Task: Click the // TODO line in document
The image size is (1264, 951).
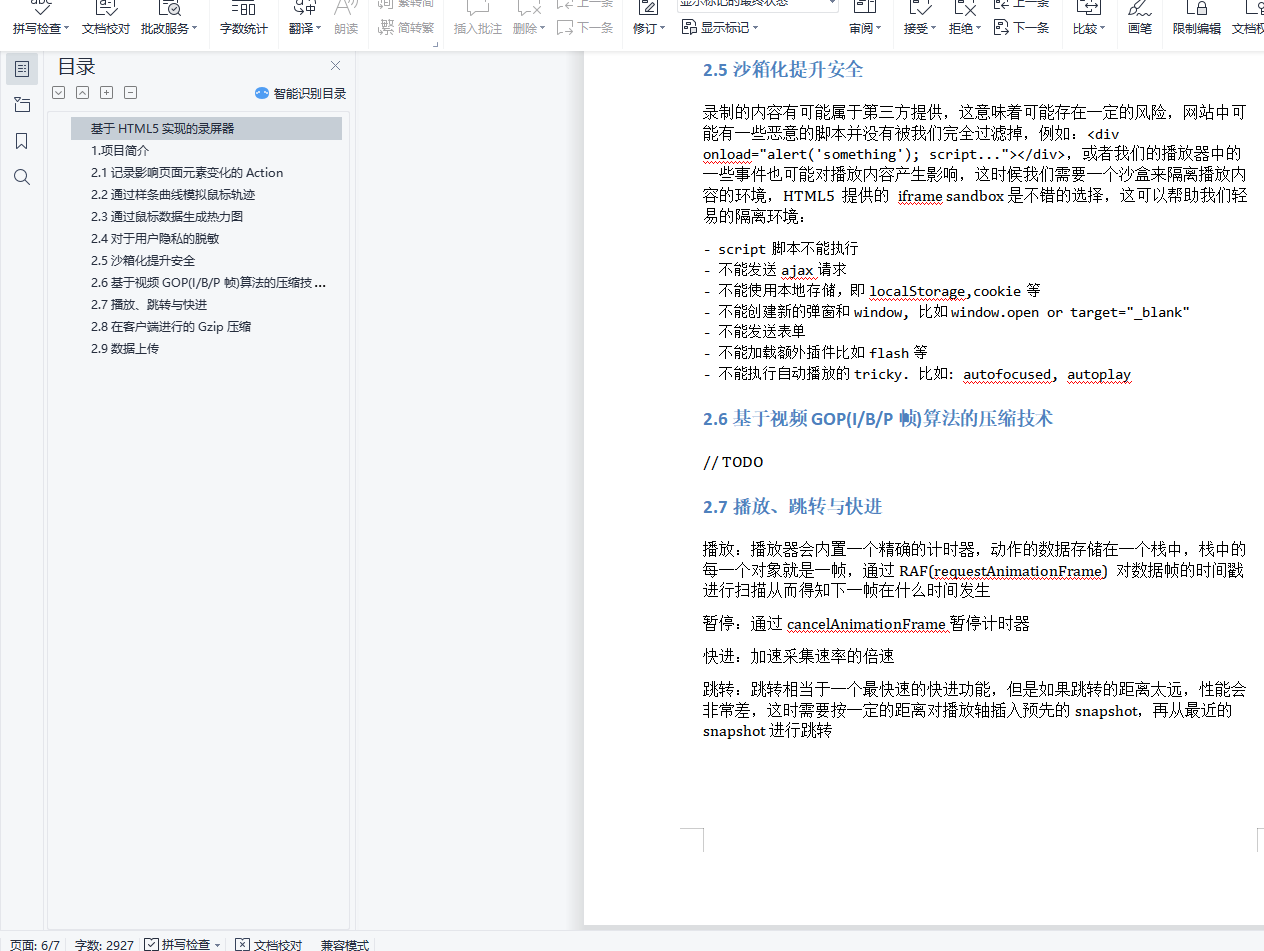Action: click(x=733, y=462)
